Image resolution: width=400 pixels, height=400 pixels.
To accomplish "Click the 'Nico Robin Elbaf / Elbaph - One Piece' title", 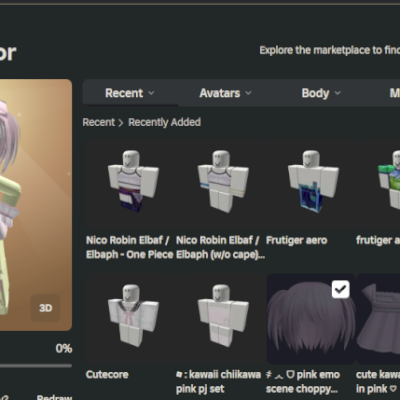I will pyautogui.click(x=130, y=247).
